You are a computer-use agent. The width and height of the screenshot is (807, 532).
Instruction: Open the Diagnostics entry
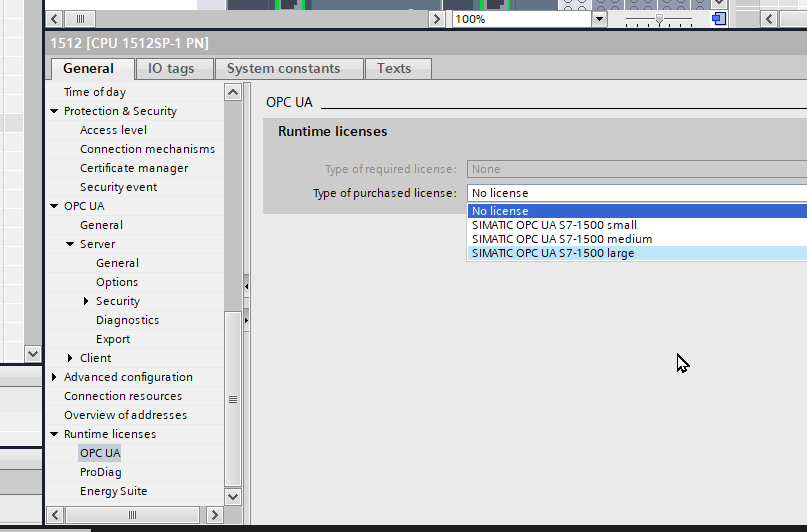point(127,320)
